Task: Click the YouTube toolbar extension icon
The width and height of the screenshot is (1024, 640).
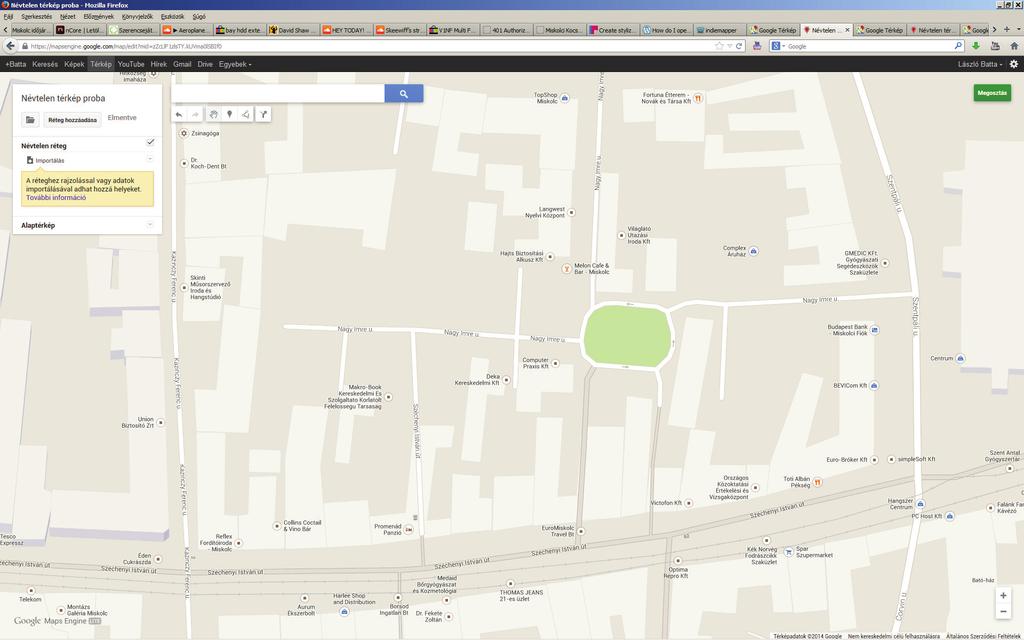Action: (995, 46)
